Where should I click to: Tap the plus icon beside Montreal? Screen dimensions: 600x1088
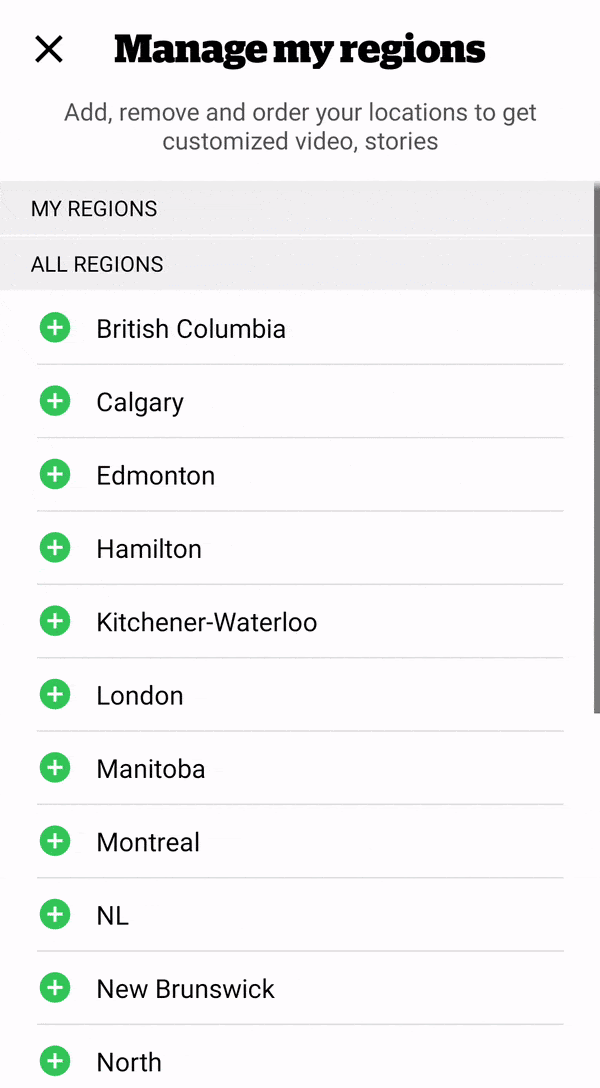coord(55,841)
